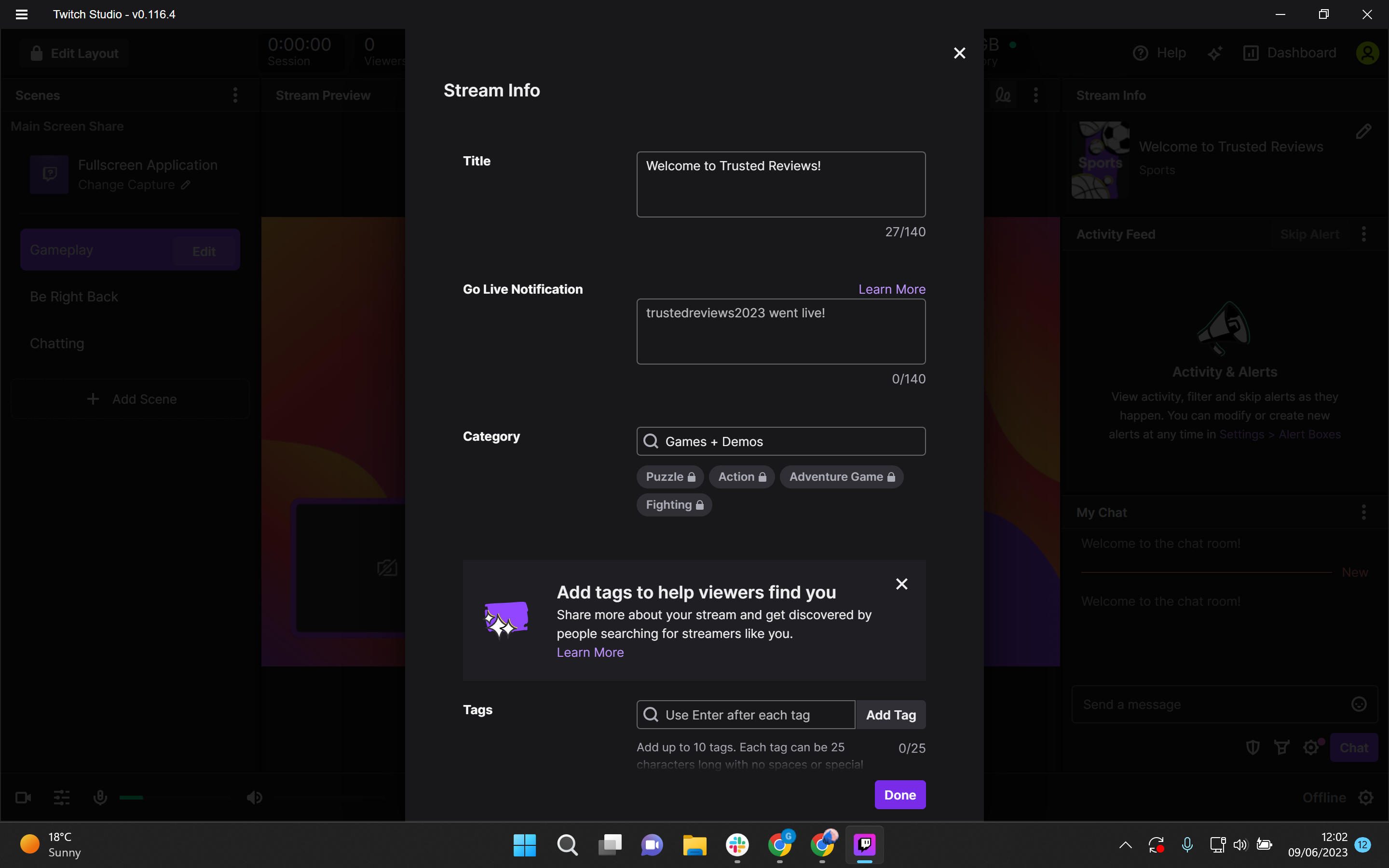The image size is (1389, 868).
Task: Toggle the camera icon in bottom bar
Action: [23, 798]
